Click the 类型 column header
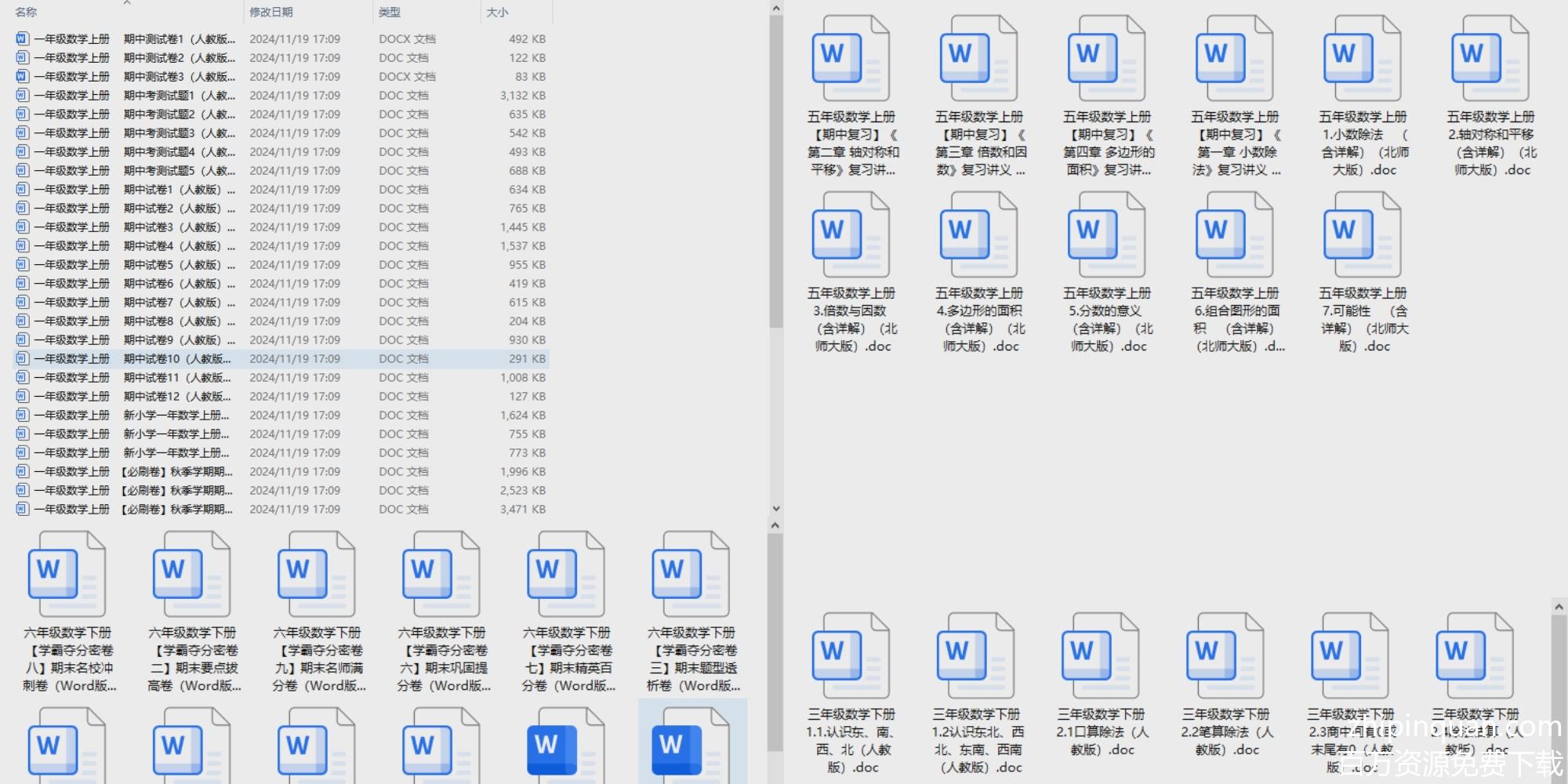 390,12
